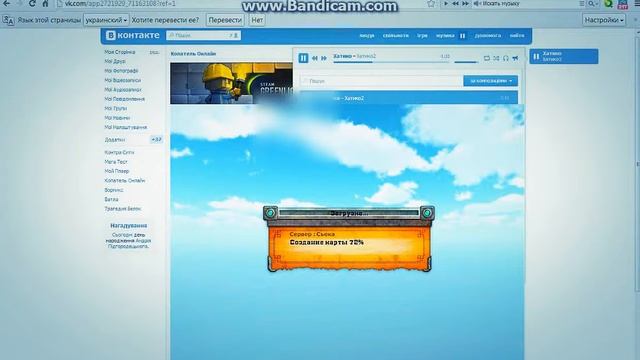This screenshot has width=640, height=360.
Task: Click browser back arrow
Action: 7,4
